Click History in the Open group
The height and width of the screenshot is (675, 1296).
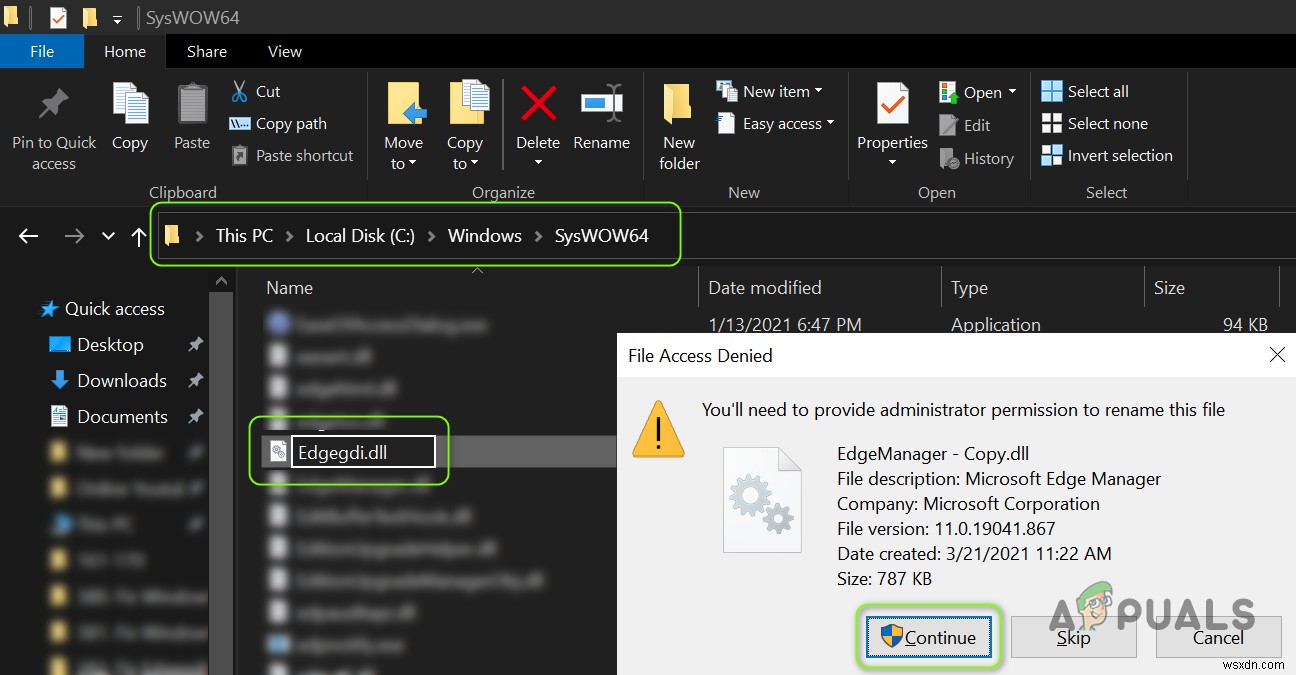[977, 158]
